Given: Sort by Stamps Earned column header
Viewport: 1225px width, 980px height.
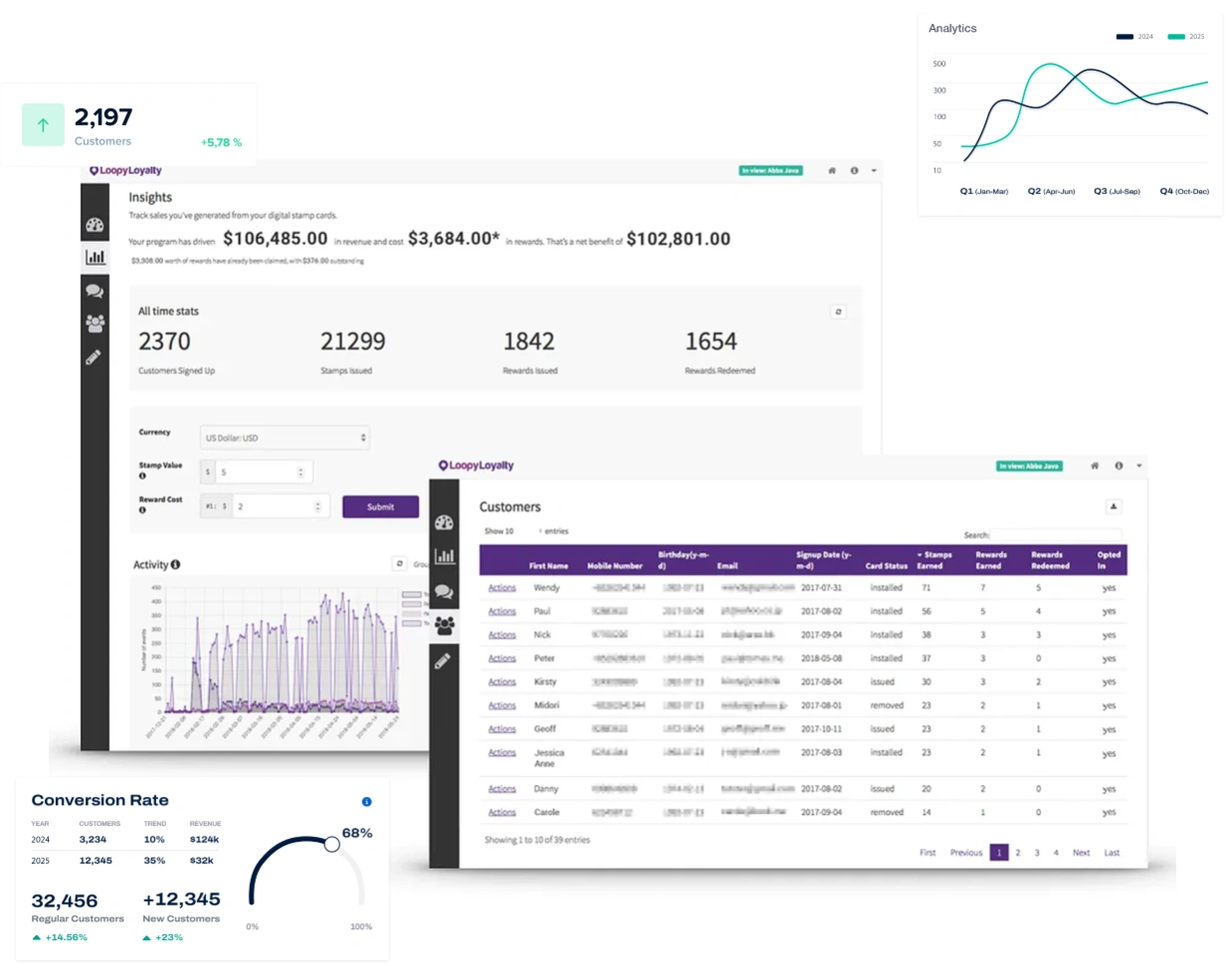Looking at the screenshot, I should point(934,560).
